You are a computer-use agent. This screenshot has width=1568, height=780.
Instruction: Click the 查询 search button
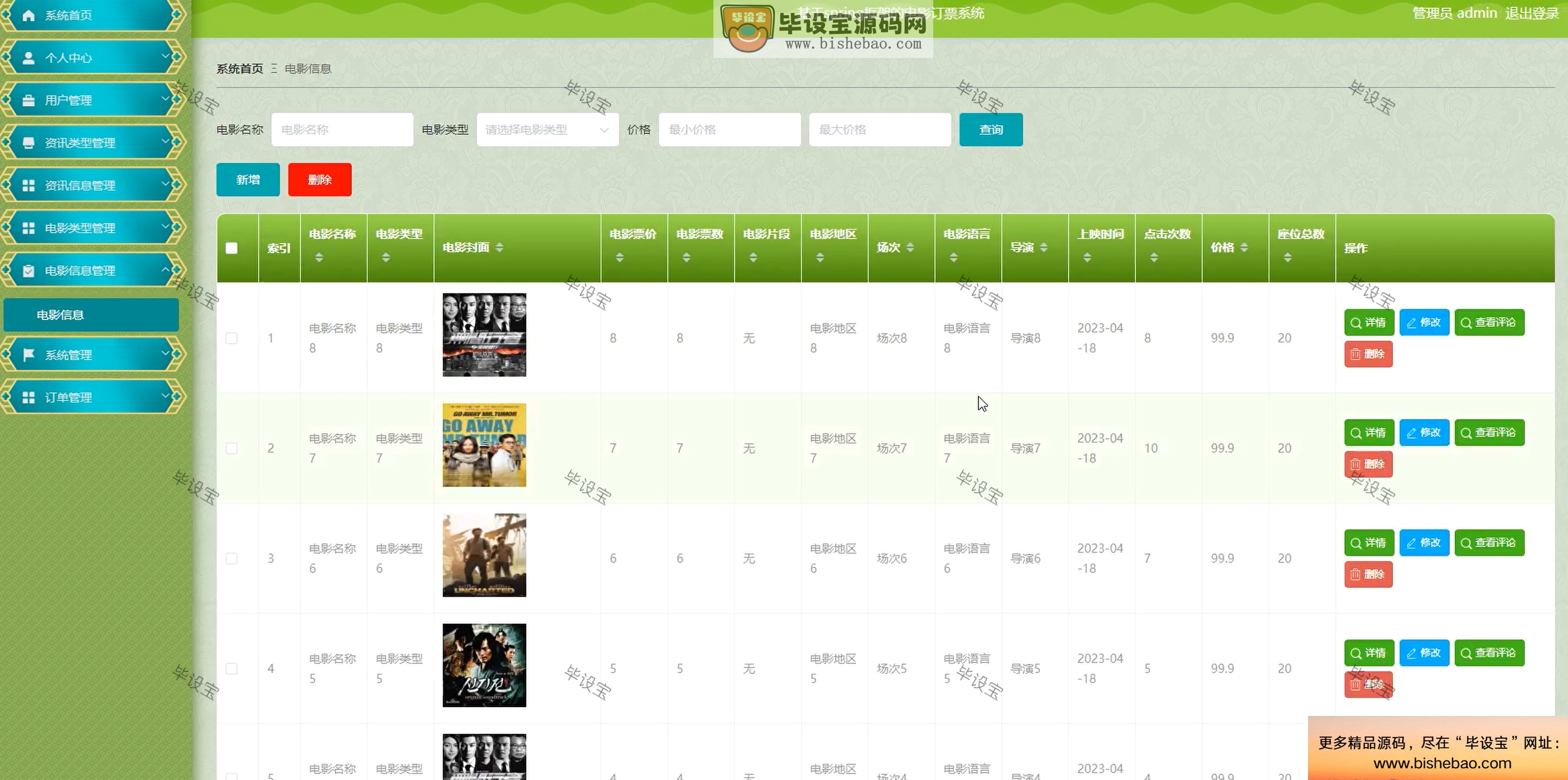991,129
